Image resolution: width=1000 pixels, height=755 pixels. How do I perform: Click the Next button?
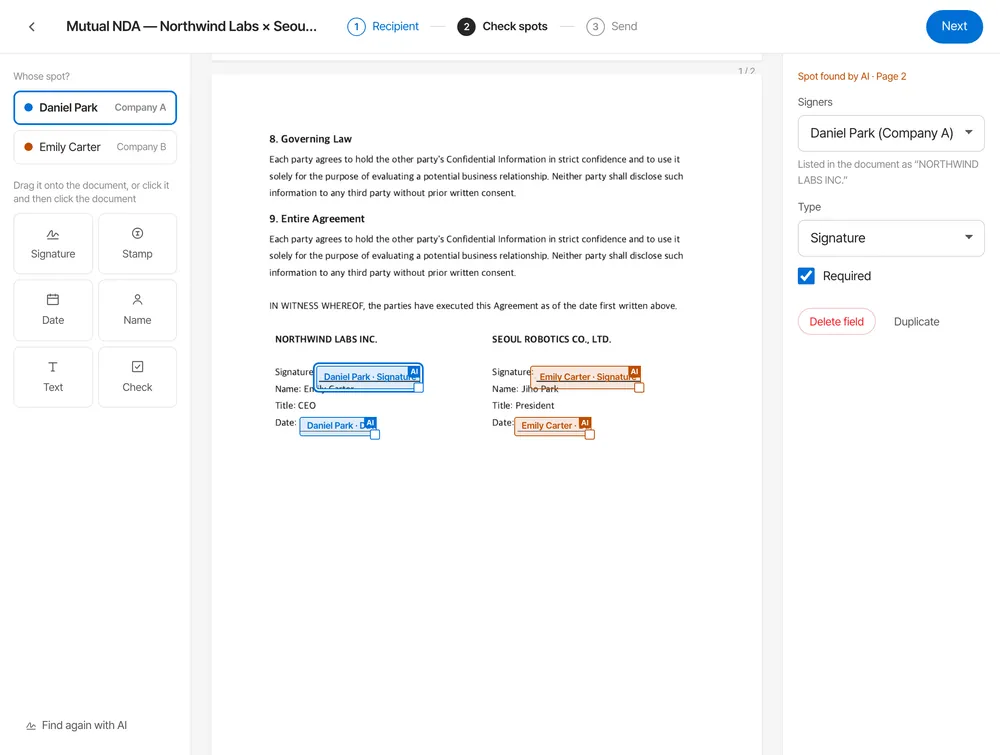(x=954, y=27)
